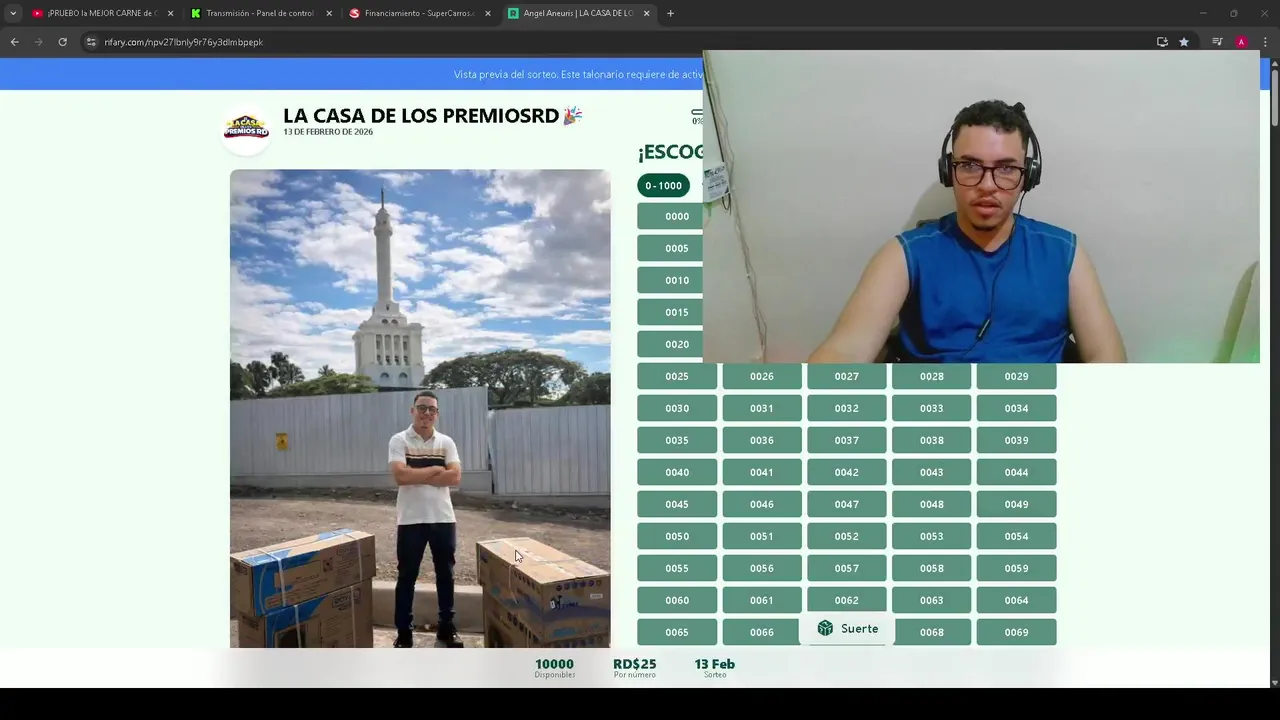Choose number 0026

click(x=762, y=376)
